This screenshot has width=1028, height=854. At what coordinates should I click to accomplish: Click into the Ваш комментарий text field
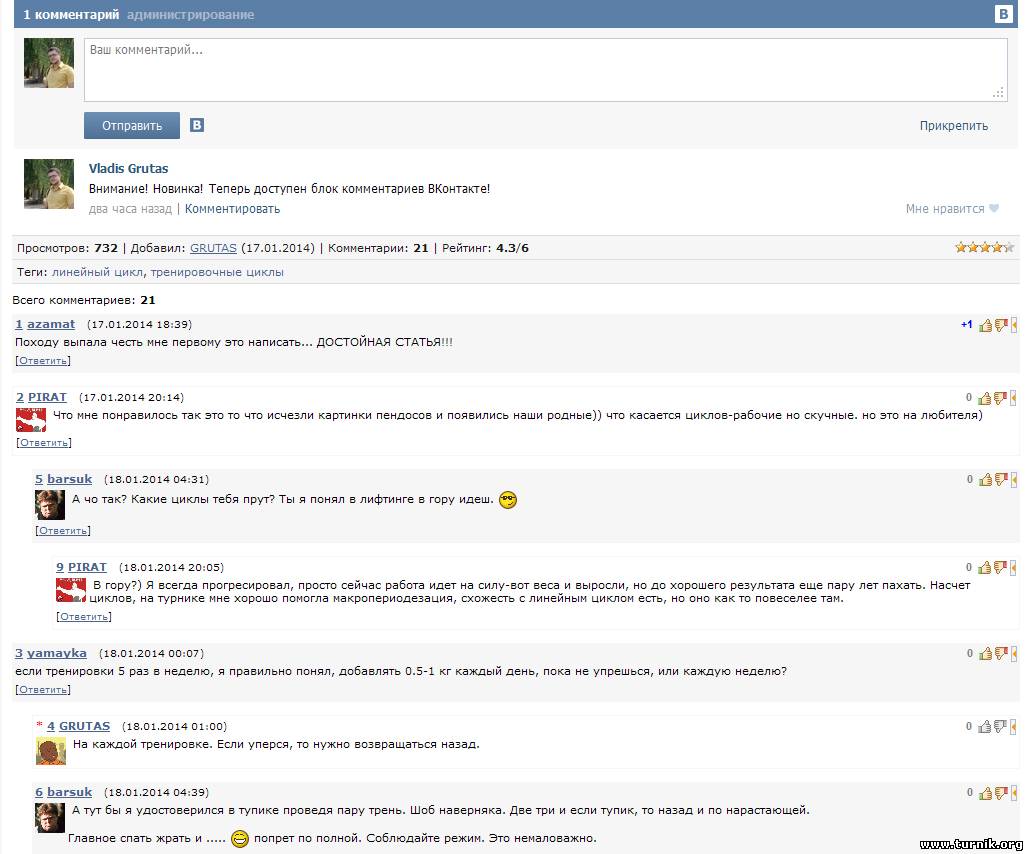point(545,70)
